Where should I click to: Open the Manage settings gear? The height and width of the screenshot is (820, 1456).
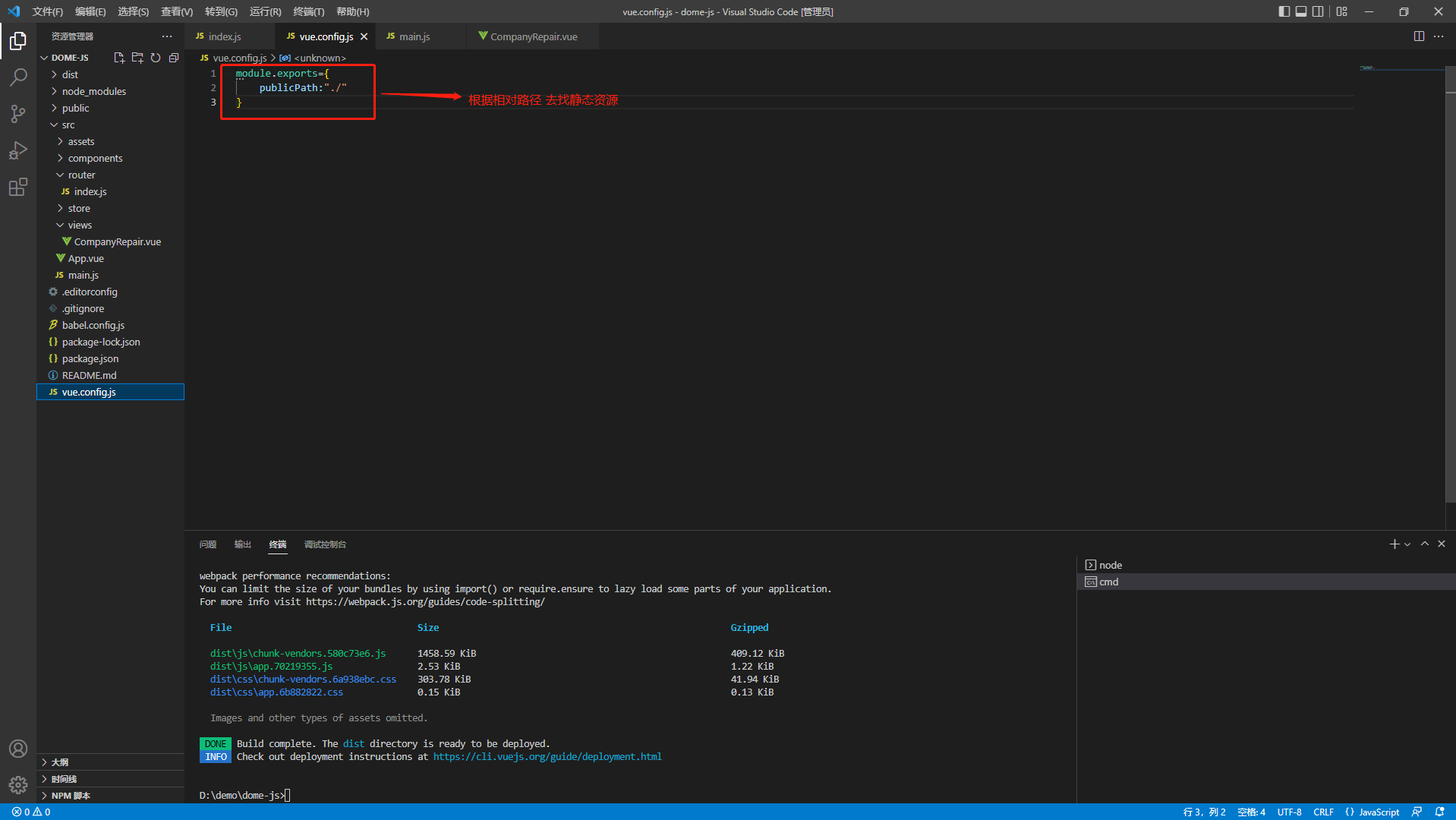point(18,784)
